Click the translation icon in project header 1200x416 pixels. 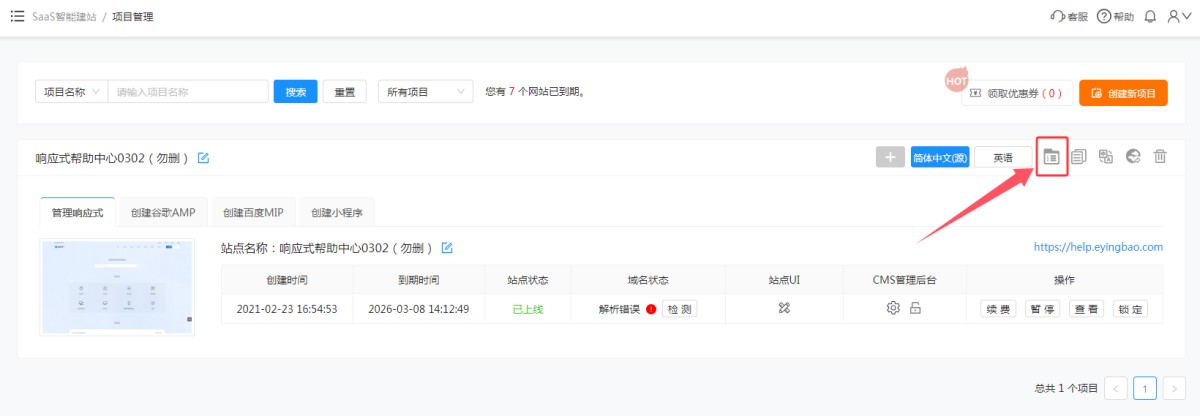[x=1106, y=157]
